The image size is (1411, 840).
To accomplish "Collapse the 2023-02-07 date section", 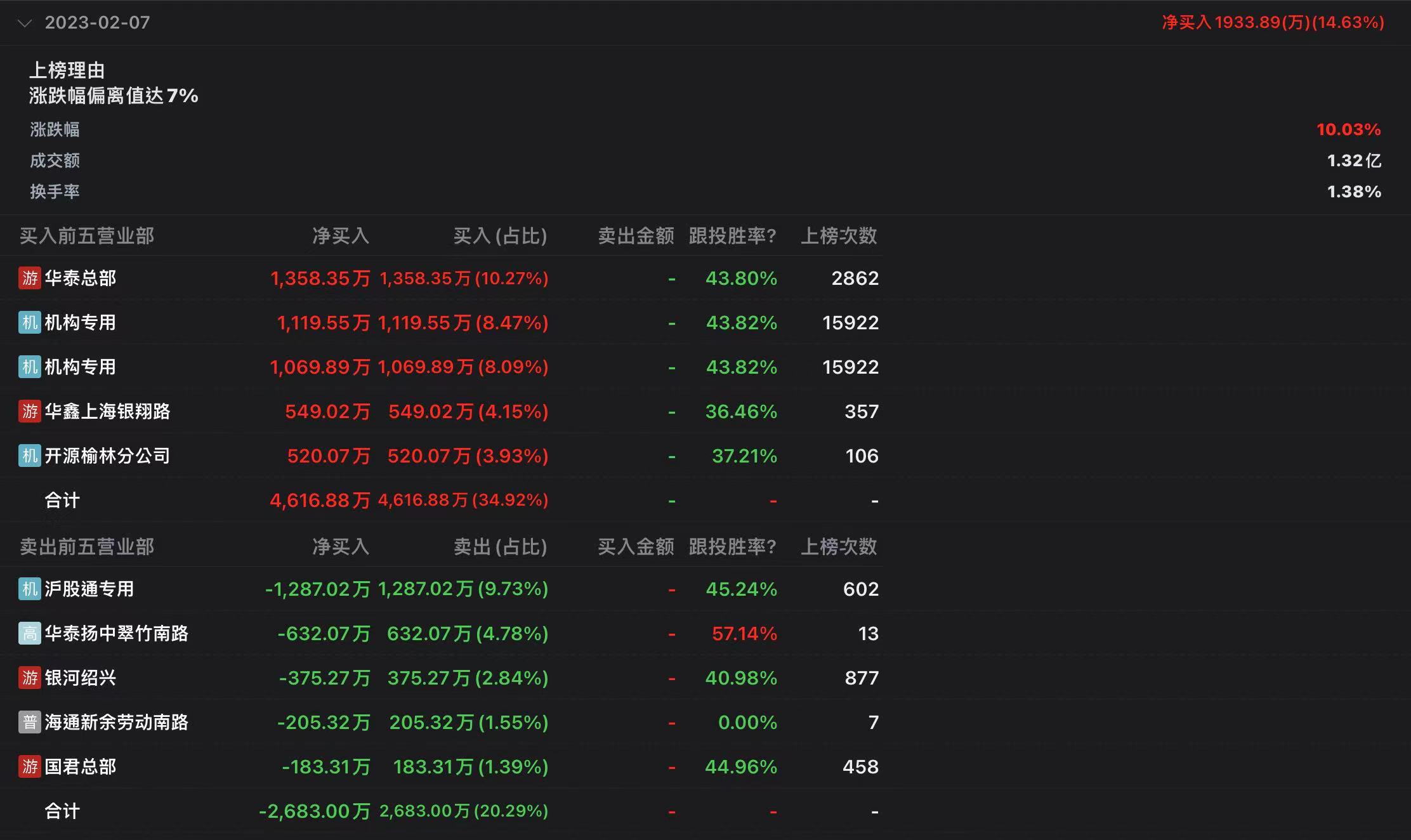I will tap(25, 23).
